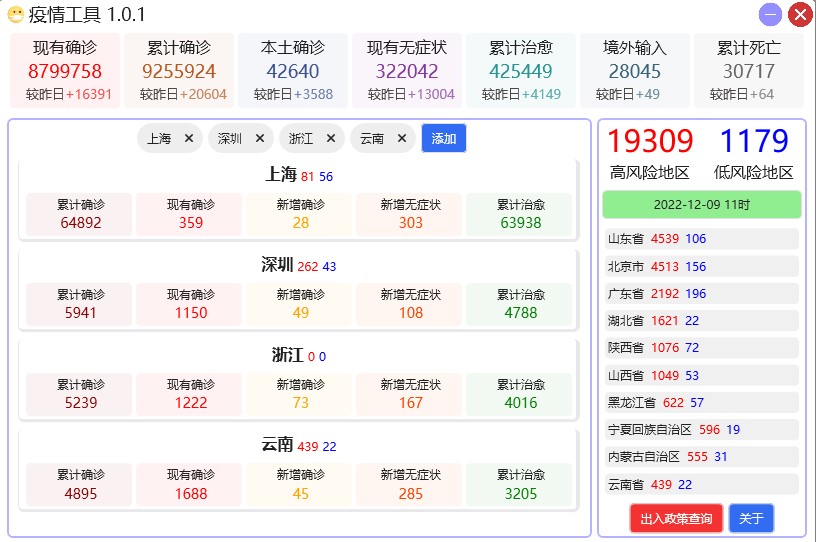The height and width of the screenshot is (542, 816).
Task: Click the blue 添加 button
Action: click(x=443, y=138)
